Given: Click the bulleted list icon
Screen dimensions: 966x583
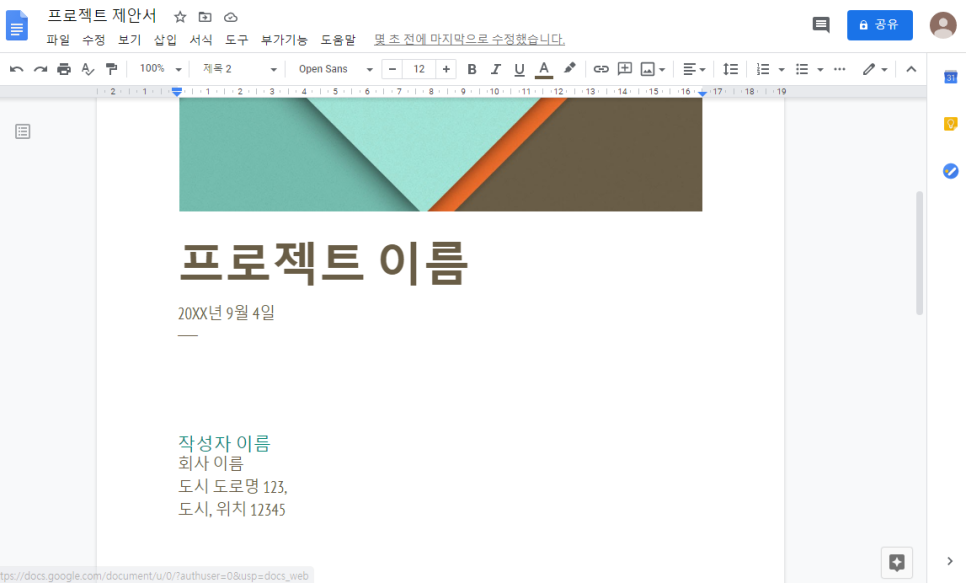Looking at the screenshot, I should tap(802, 69).
